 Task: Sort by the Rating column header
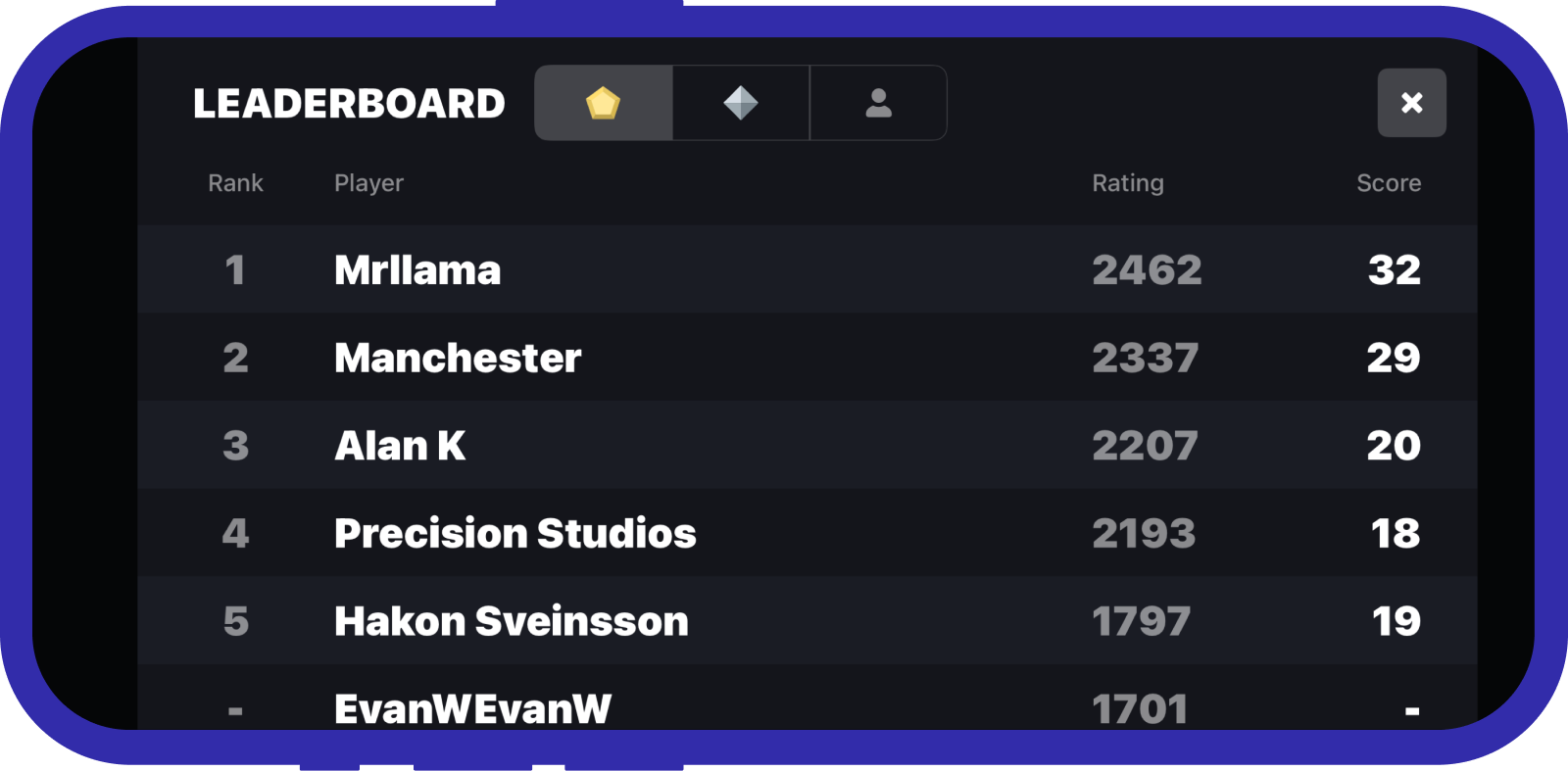click(1128, 183)
